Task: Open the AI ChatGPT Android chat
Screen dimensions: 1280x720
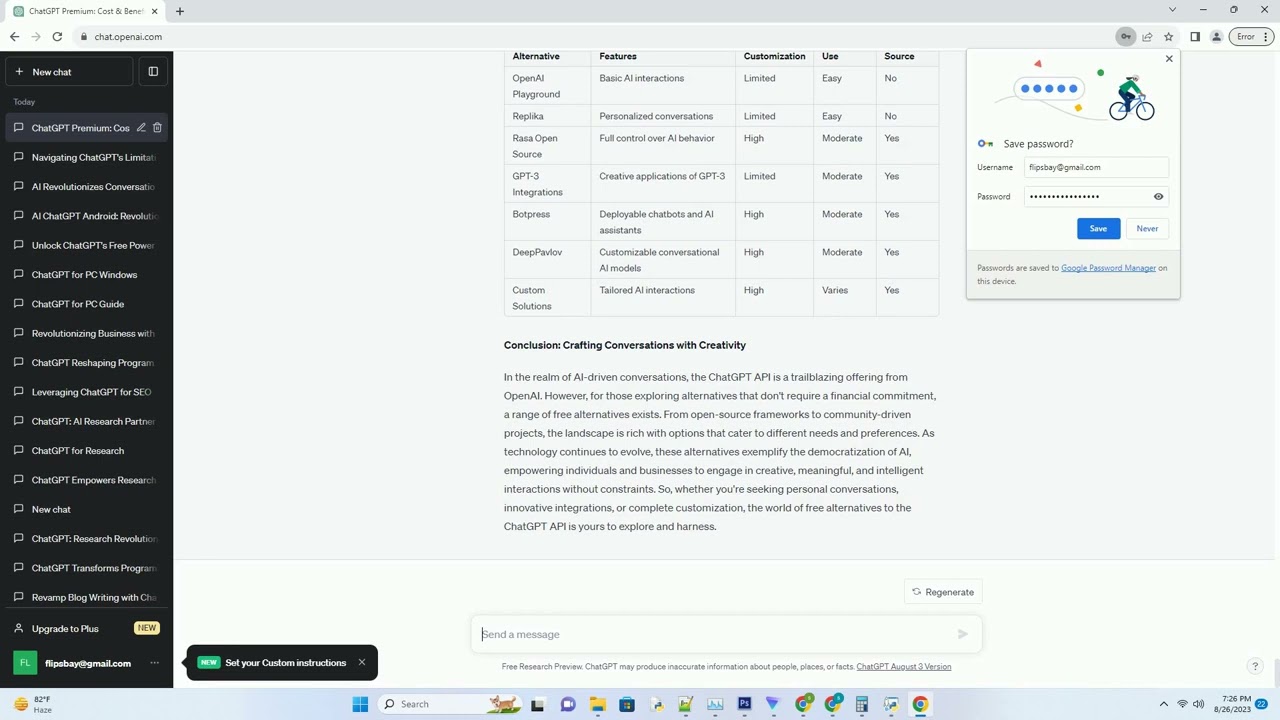Action: (x=86, y=216)
